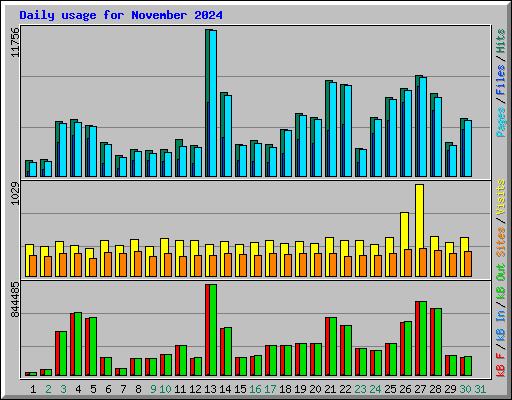
Task: Select day 3 on the x-axis
Action: click(x=63, y=389)
